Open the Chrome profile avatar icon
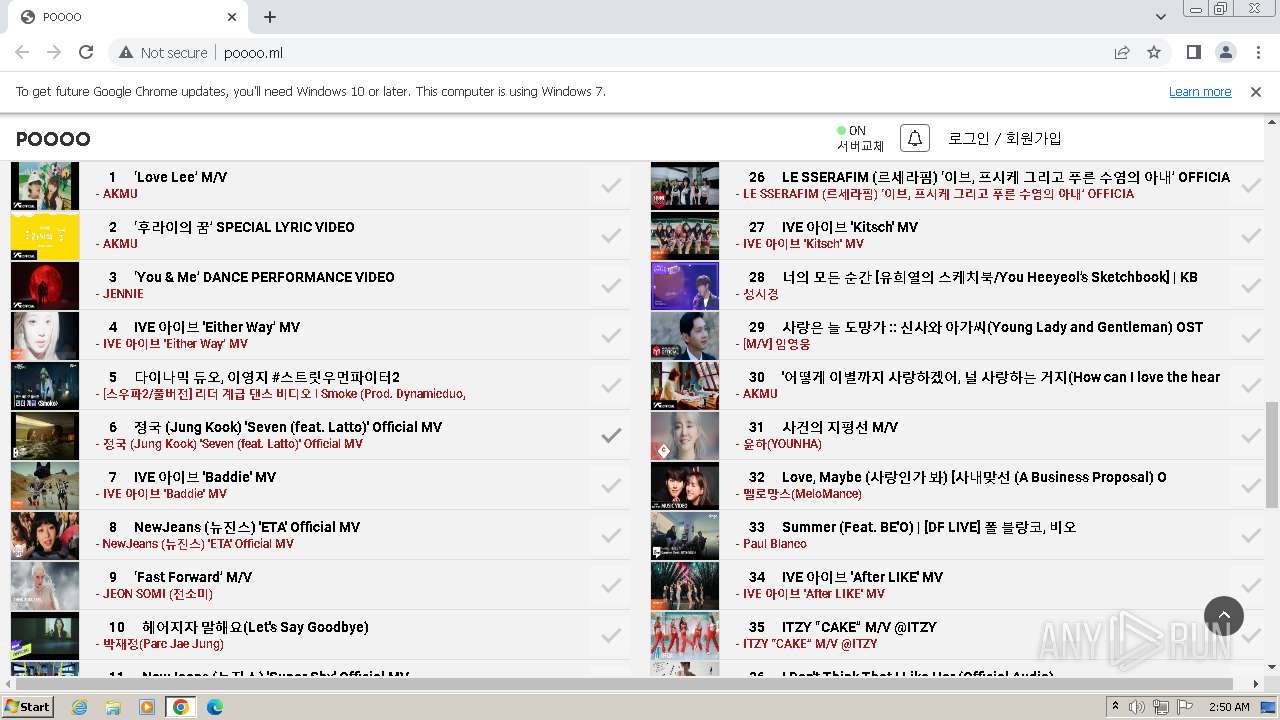The image size is (1280, 720). coord(1225,52)
